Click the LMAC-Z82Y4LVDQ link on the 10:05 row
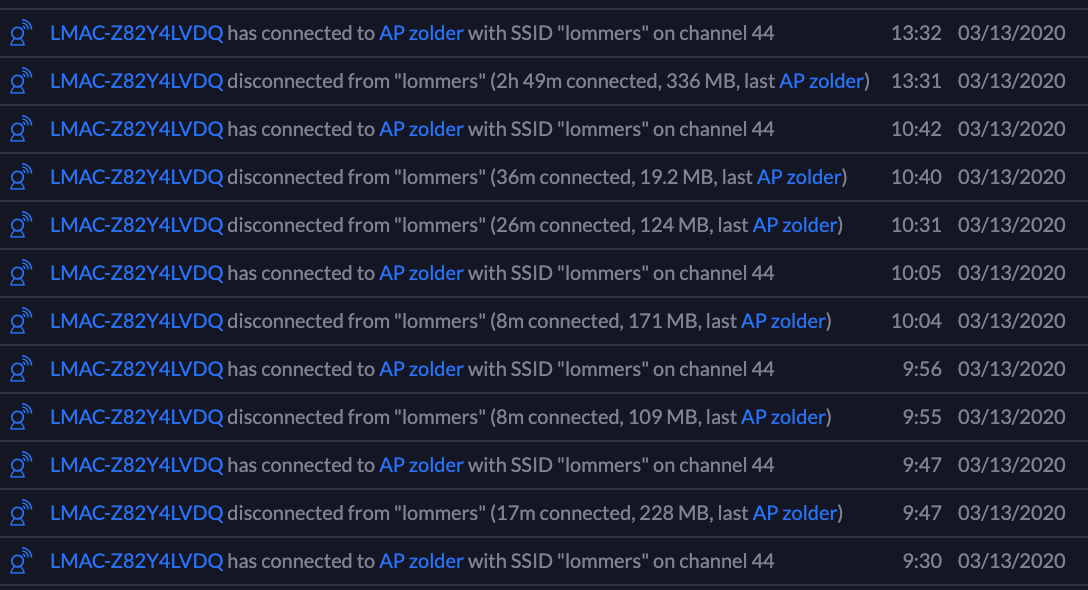This screenshot has width=1088, height=590. (136, 273)
